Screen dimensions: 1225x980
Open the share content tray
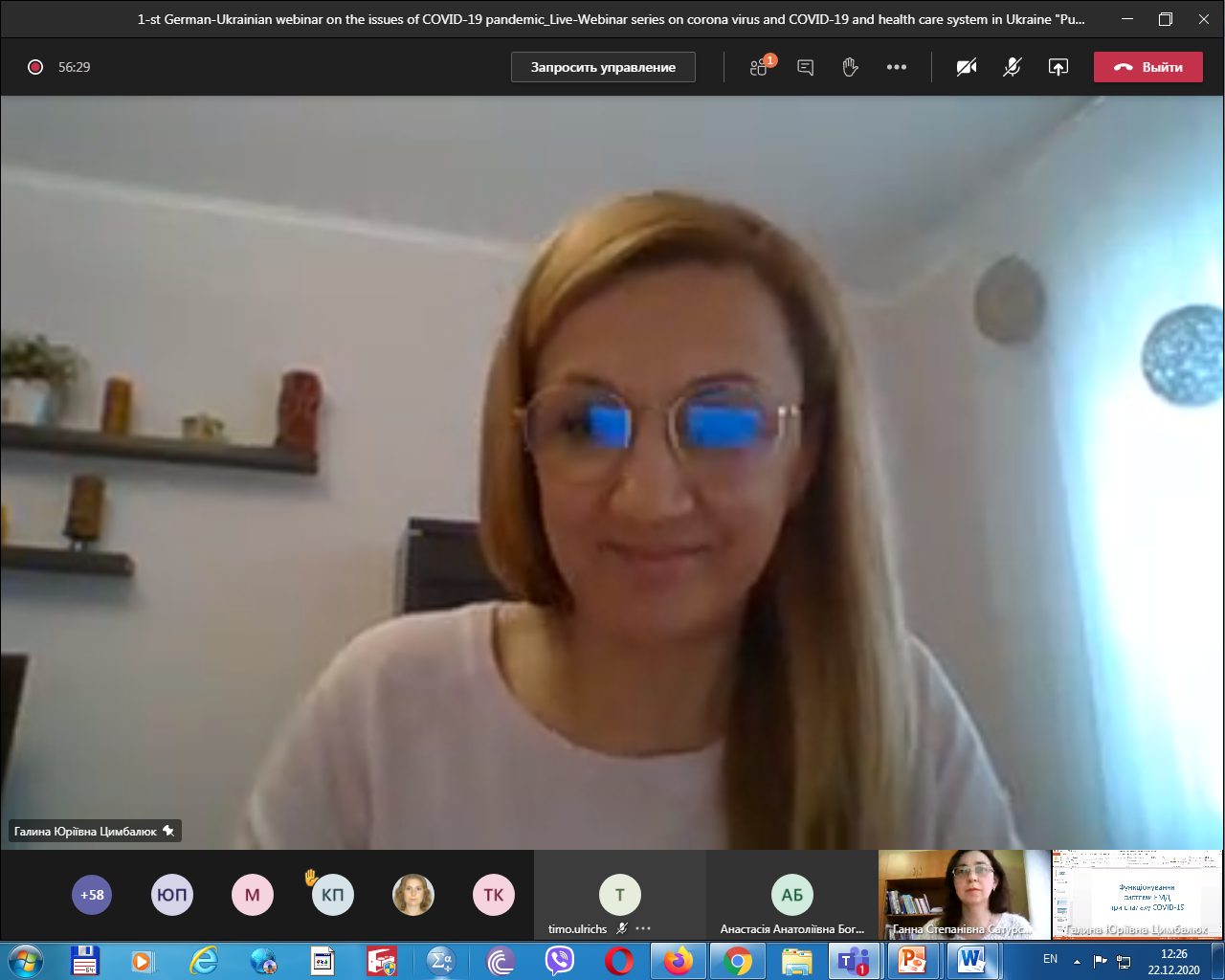tap(1058, 67)
